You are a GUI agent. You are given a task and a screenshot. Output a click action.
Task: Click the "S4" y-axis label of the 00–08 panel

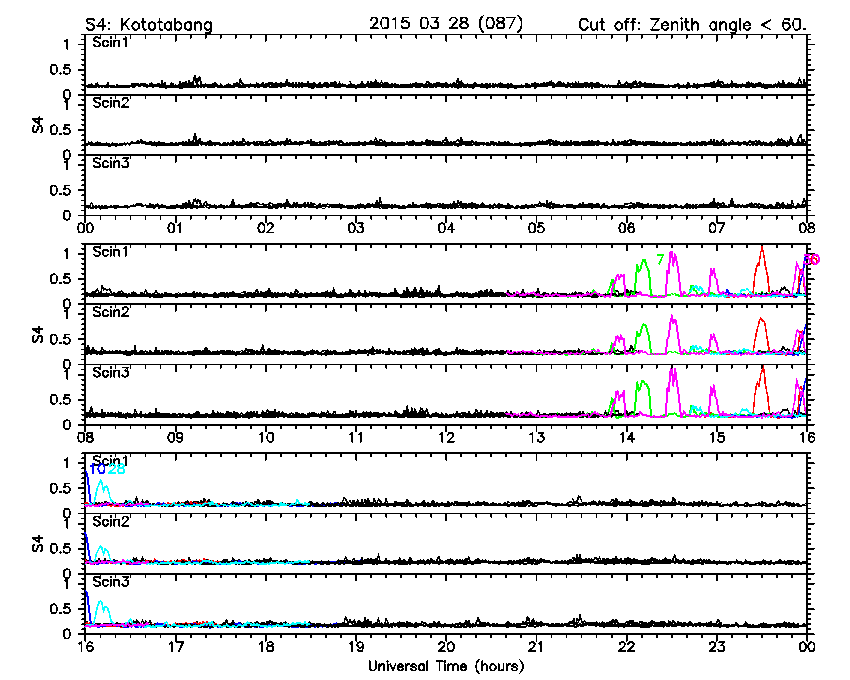37,125
